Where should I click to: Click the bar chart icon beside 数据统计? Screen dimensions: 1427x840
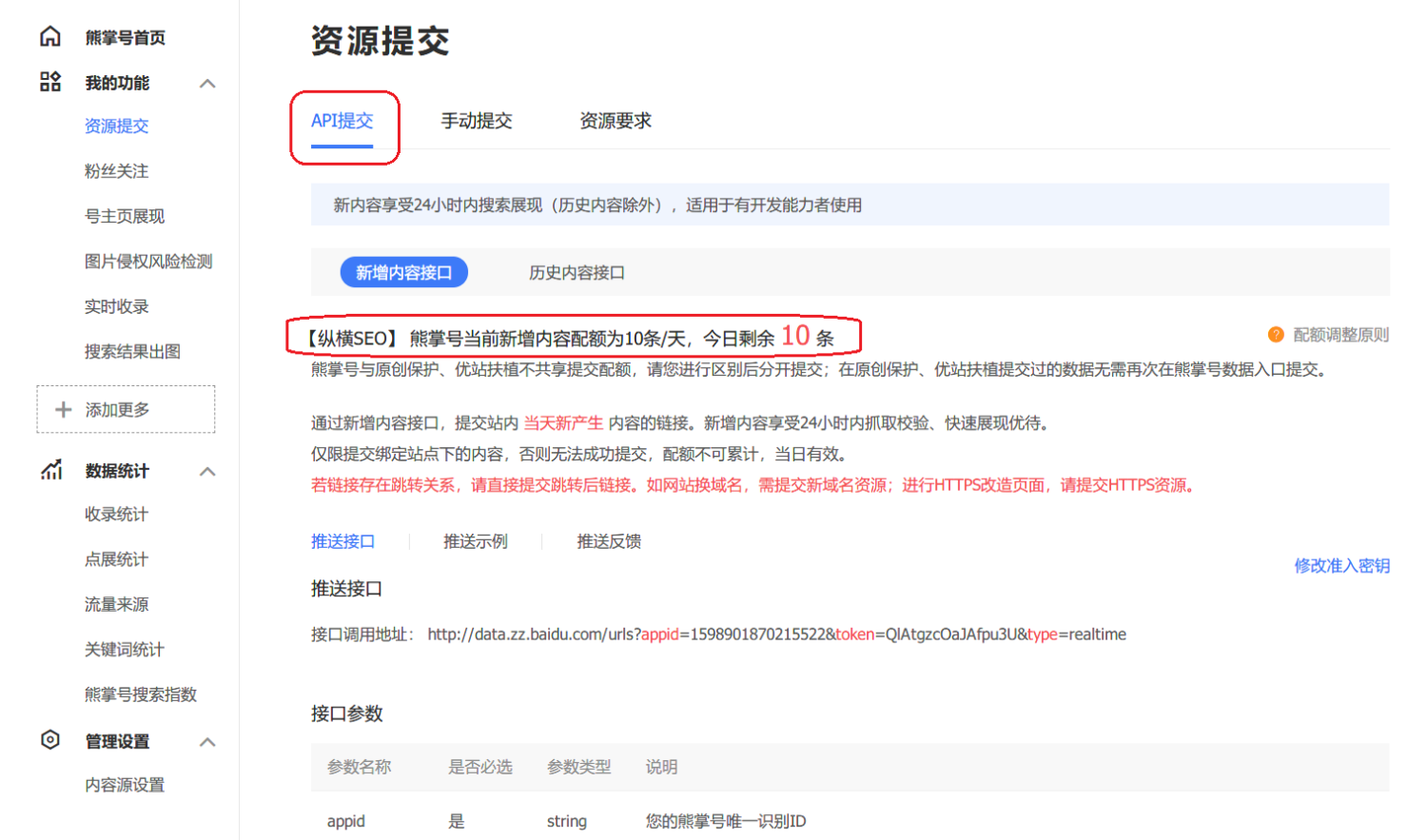(49, 470)
